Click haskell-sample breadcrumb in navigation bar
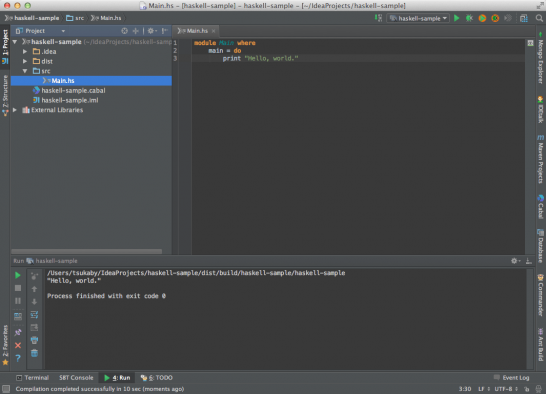 (x=32, y=18)
